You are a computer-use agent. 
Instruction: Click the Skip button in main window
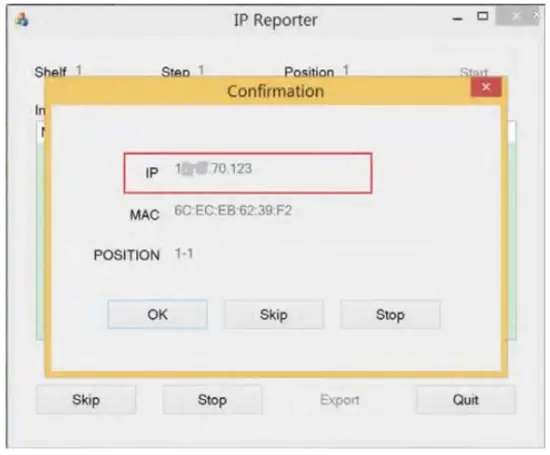[86, 400]
